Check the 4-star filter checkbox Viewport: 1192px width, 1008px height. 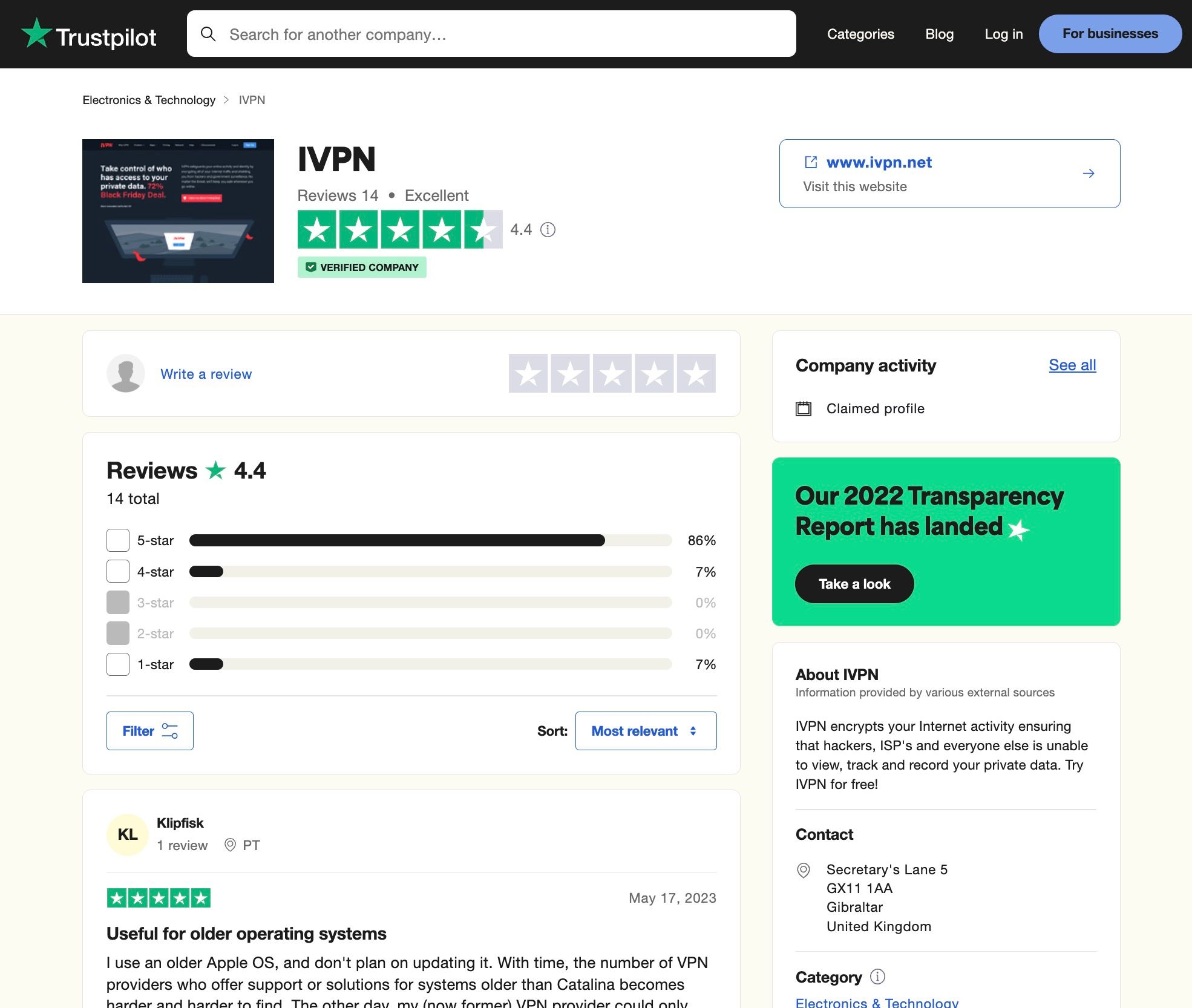(x=118, y=571)
